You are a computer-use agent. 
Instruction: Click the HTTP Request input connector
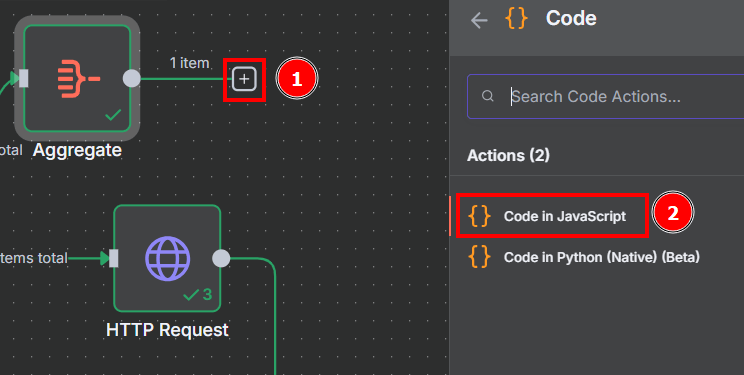(x=113, y=259)
